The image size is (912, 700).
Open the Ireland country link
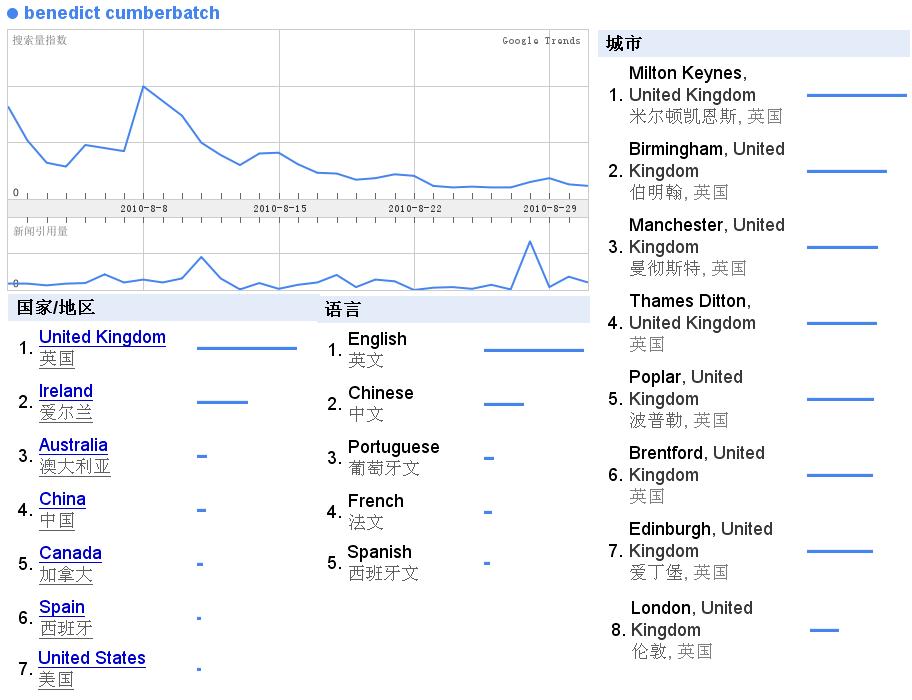[66, 392]
